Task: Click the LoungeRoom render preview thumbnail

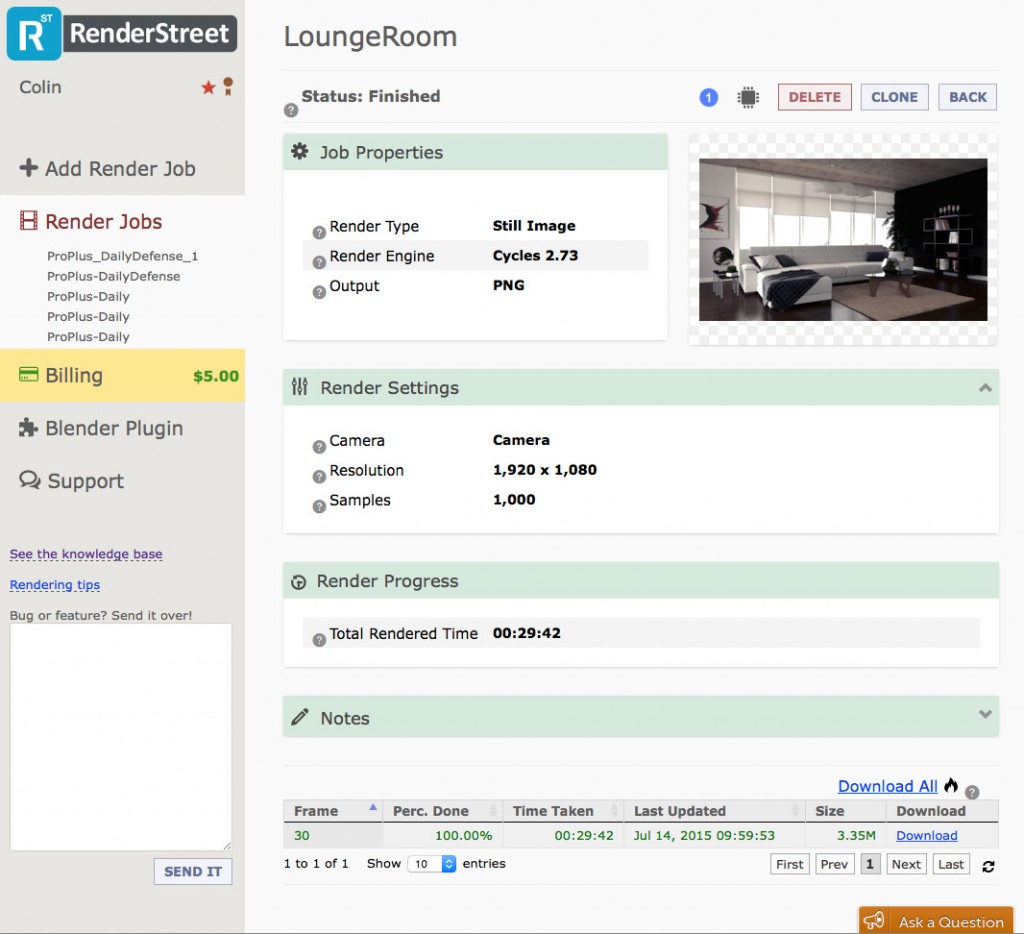Action: [x=843, y=240]
